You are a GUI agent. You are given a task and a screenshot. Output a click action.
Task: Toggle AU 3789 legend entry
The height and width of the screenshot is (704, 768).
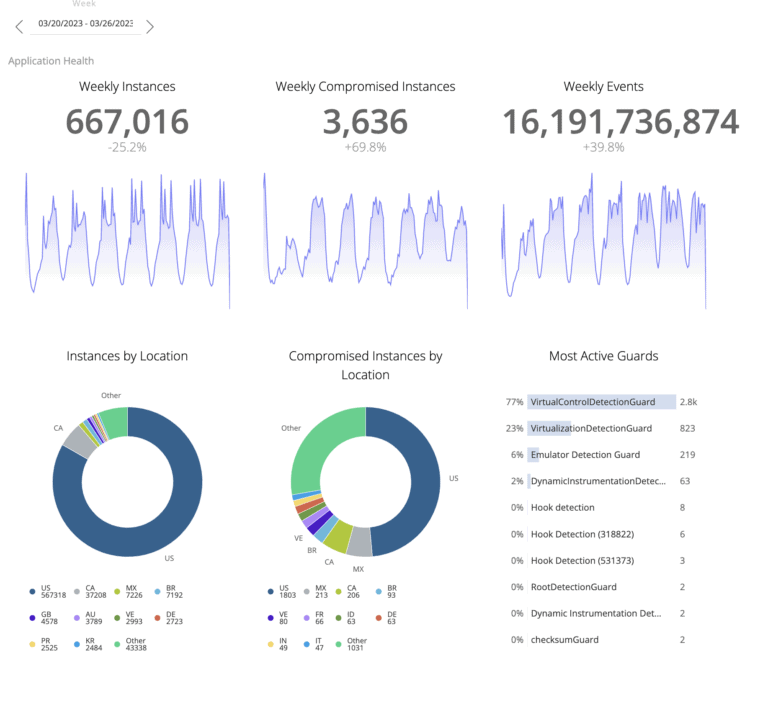[88, 618]
